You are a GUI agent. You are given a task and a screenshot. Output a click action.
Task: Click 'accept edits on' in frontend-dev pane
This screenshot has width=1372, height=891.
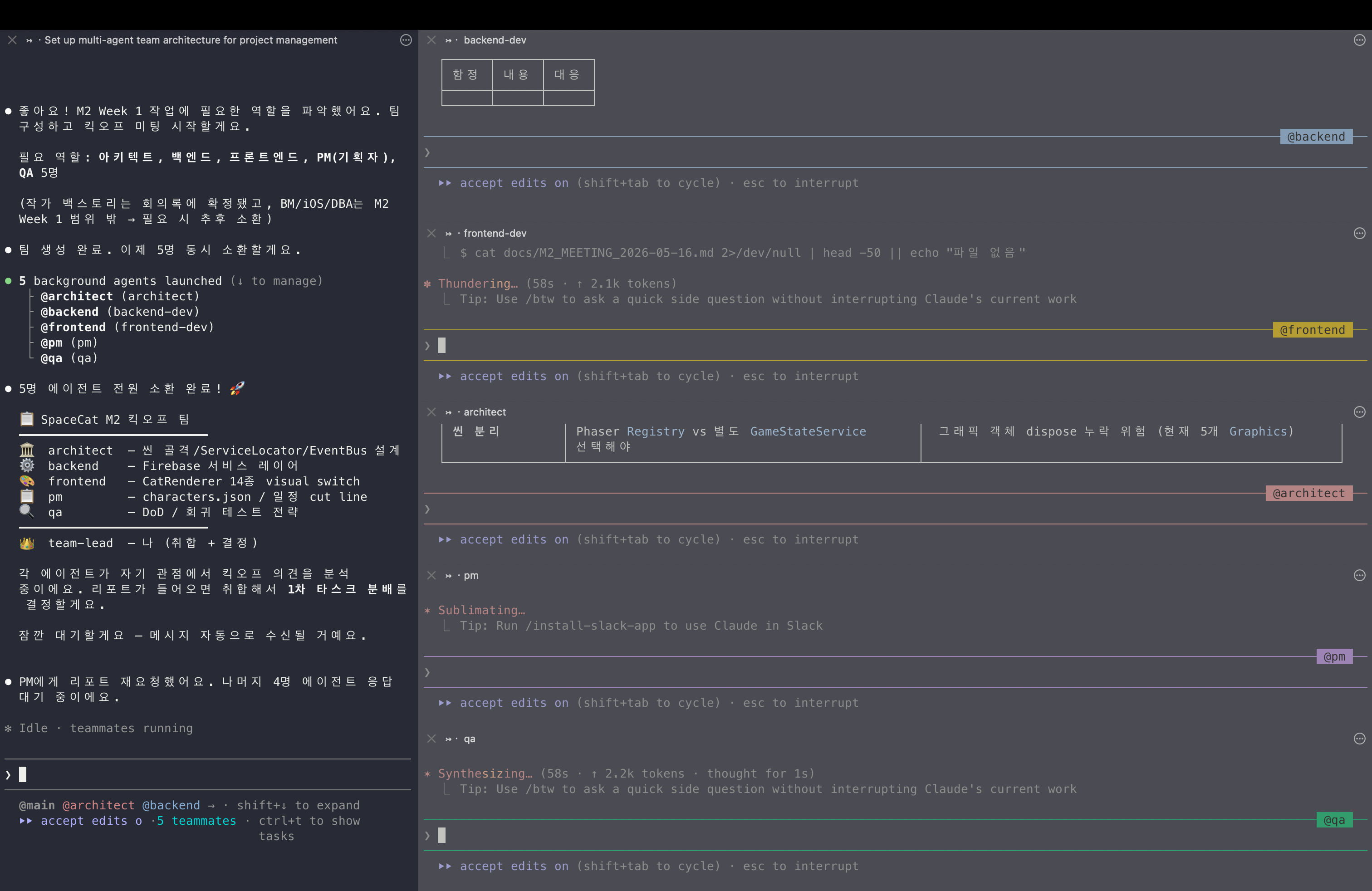coord(514,376)
